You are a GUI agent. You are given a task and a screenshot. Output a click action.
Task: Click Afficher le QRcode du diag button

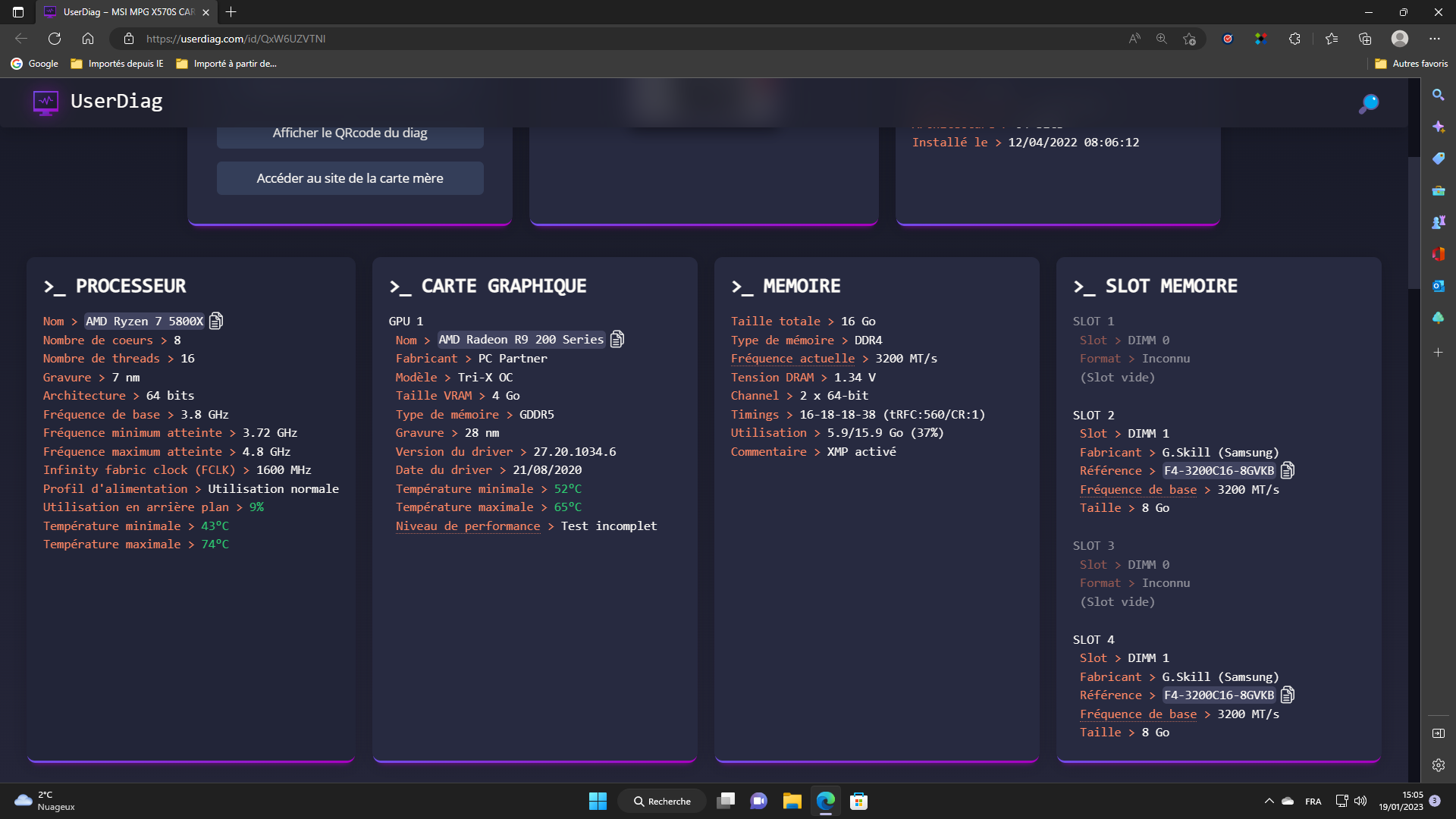[x=350, y=133]
